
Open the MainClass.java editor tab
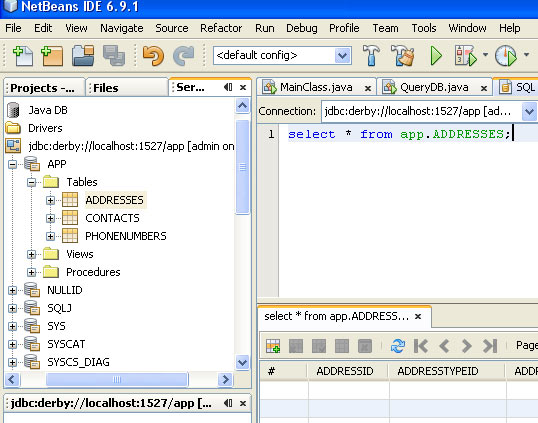click(316, 87)
